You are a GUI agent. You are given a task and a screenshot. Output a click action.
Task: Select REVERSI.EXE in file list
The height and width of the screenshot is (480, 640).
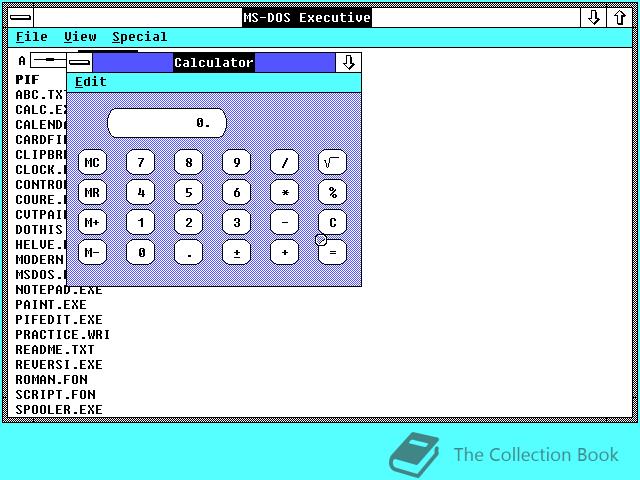click(59, 364)
